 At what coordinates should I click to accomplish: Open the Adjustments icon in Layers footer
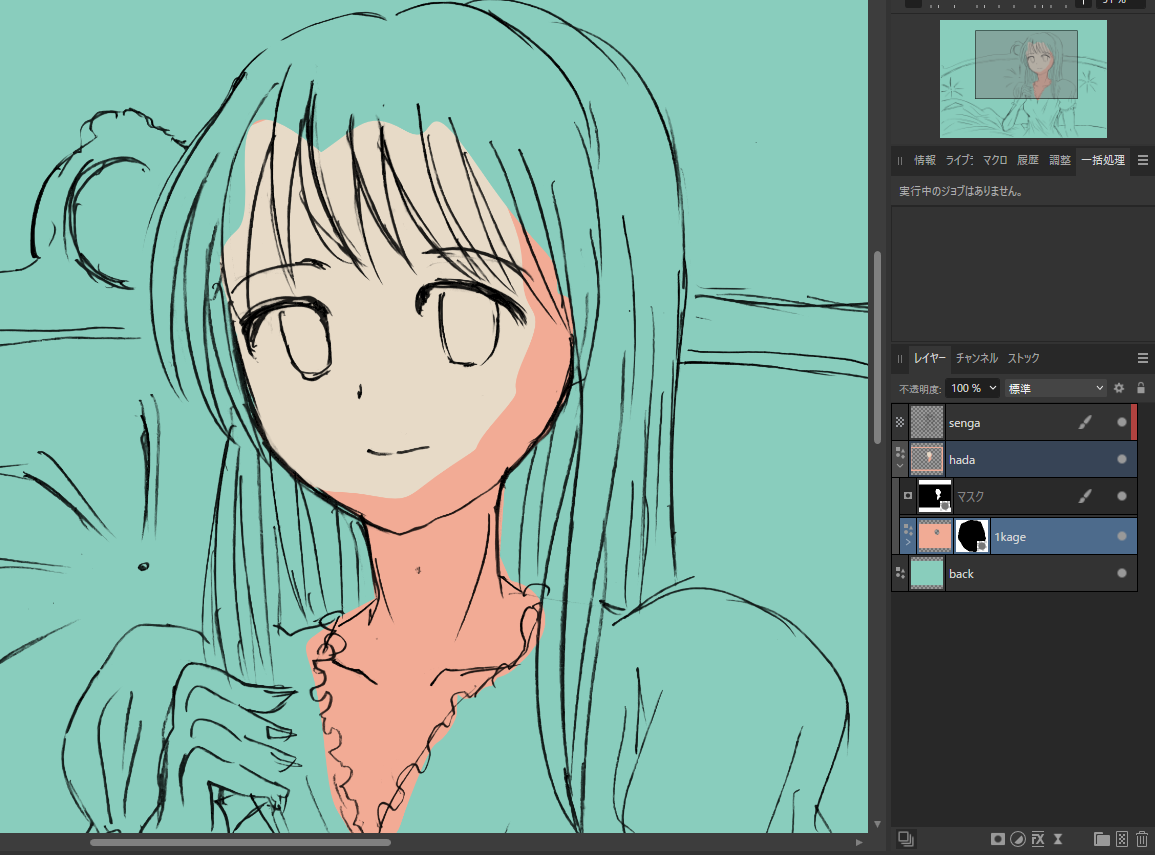click(x=1017, y=838)
